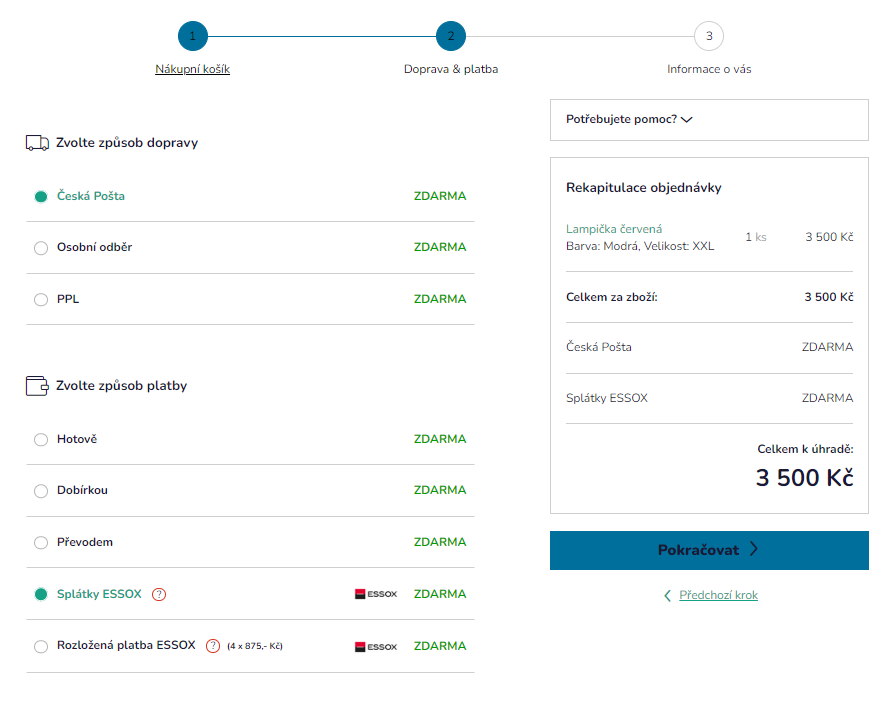The height and width of the screenshot is (701, 895).
Task: Choose Dobírkou payment method
Action: (41, 491)
